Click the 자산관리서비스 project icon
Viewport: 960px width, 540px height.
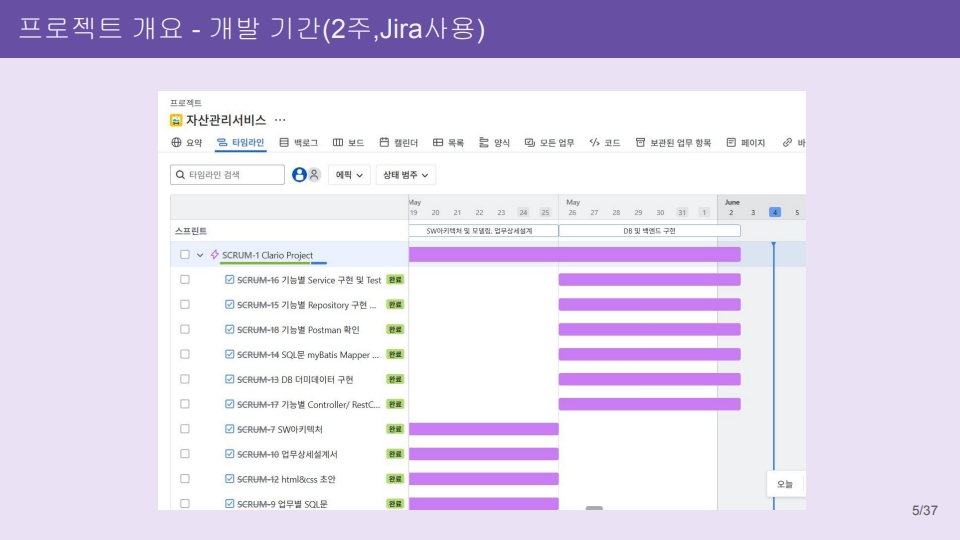(176, 120)
